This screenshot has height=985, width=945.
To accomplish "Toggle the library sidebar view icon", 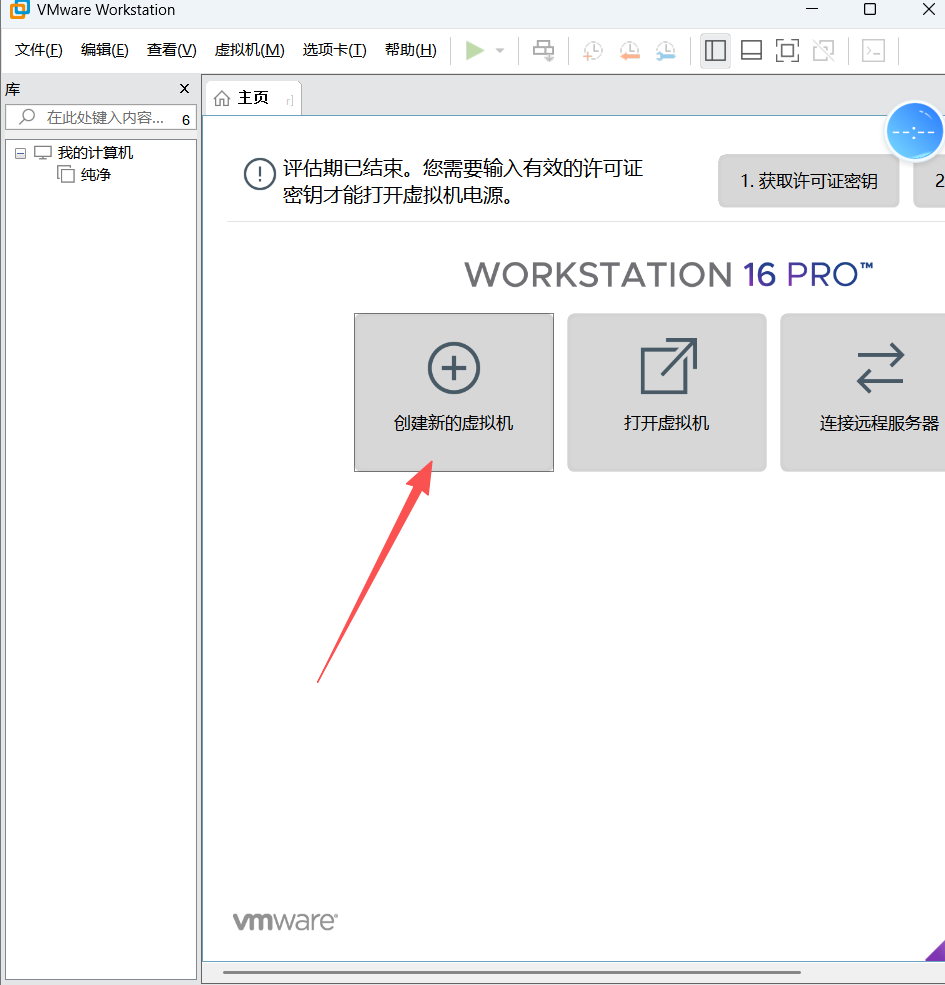I will click(715, 50).
